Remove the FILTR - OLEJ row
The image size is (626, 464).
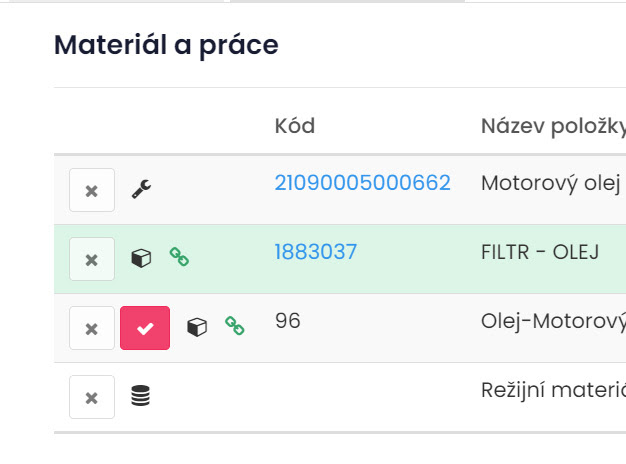coord(92,259)
